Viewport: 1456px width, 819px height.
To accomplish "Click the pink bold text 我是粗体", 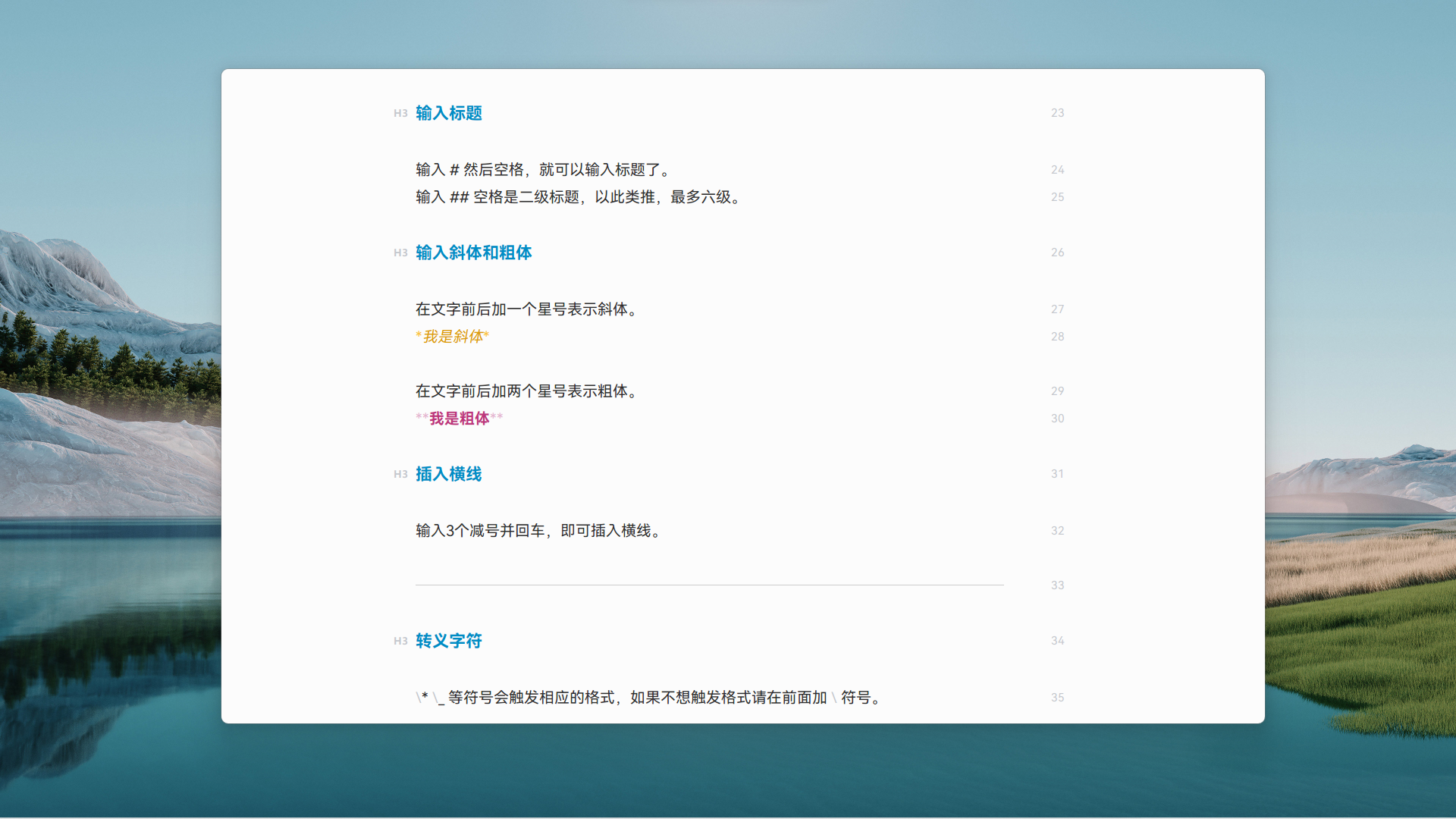I will click(x=459, y=419).
